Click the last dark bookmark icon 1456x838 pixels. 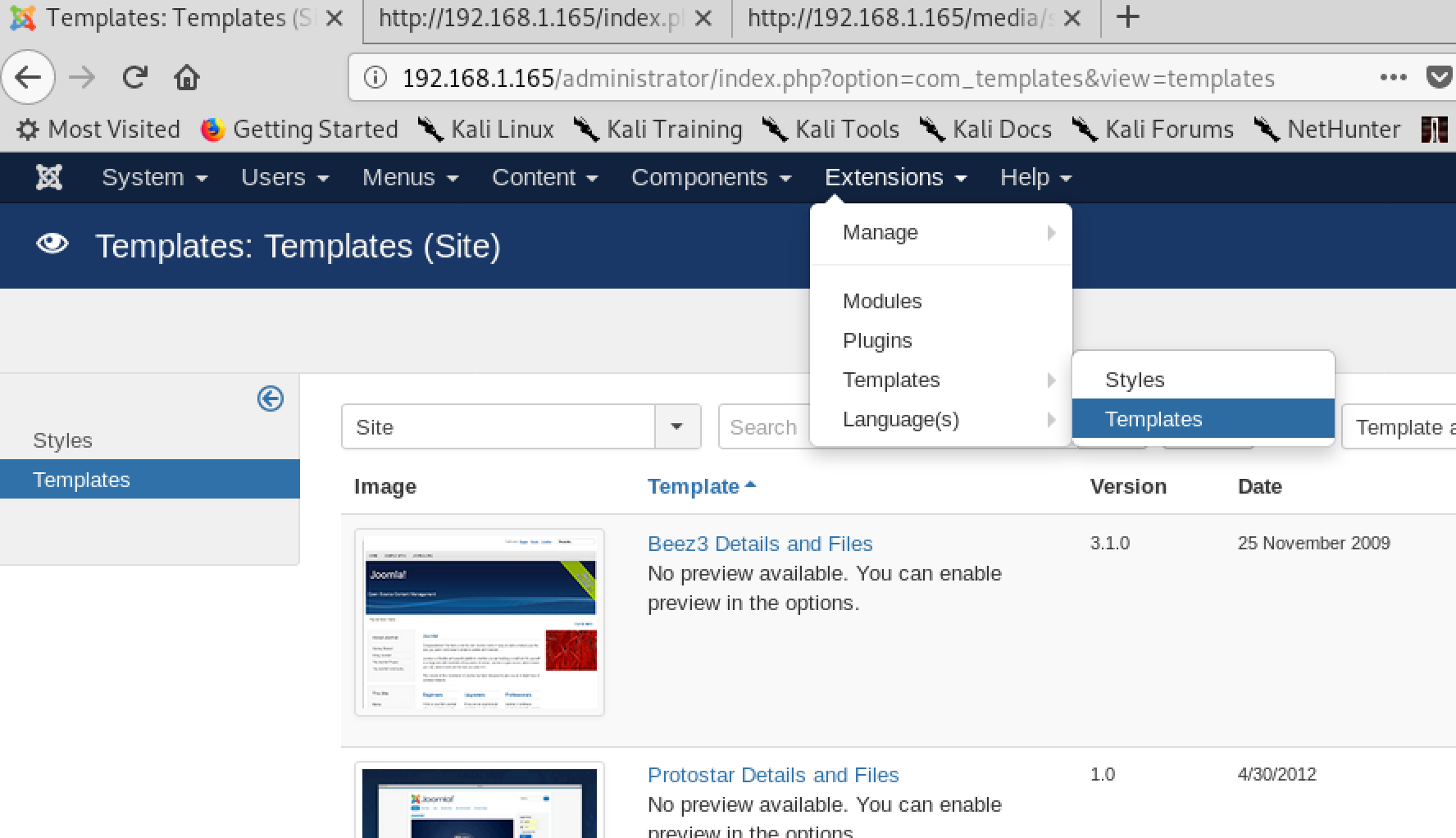click(1434, 129)
